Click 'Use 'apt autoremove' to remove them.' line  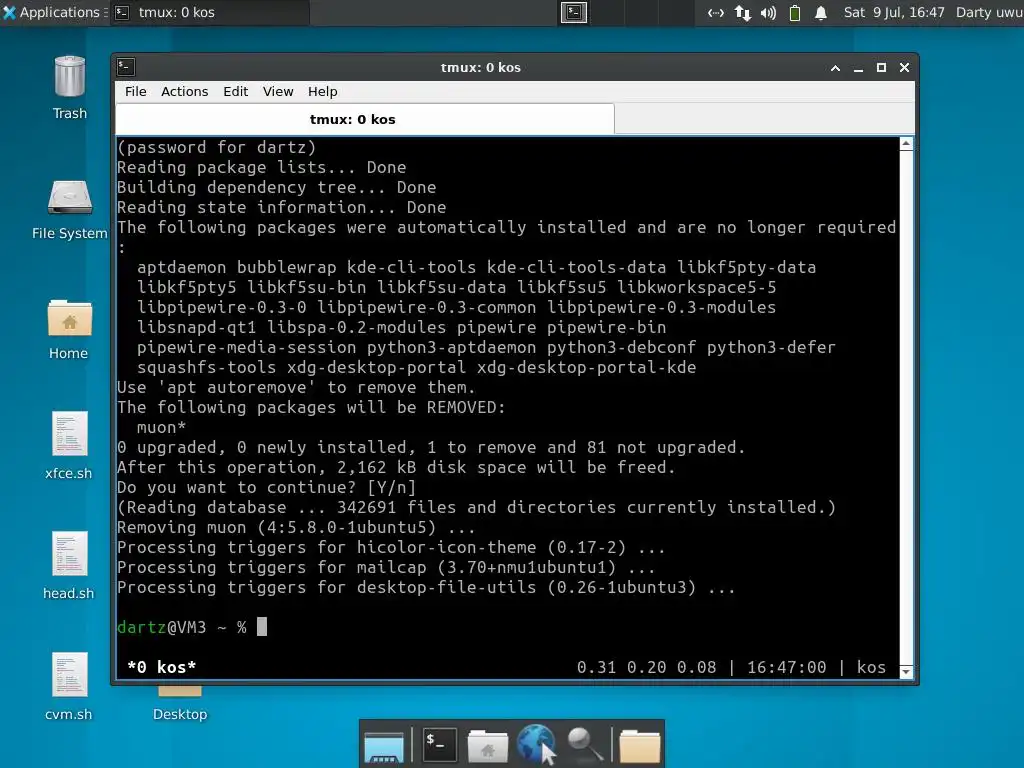tap(296, 387)
